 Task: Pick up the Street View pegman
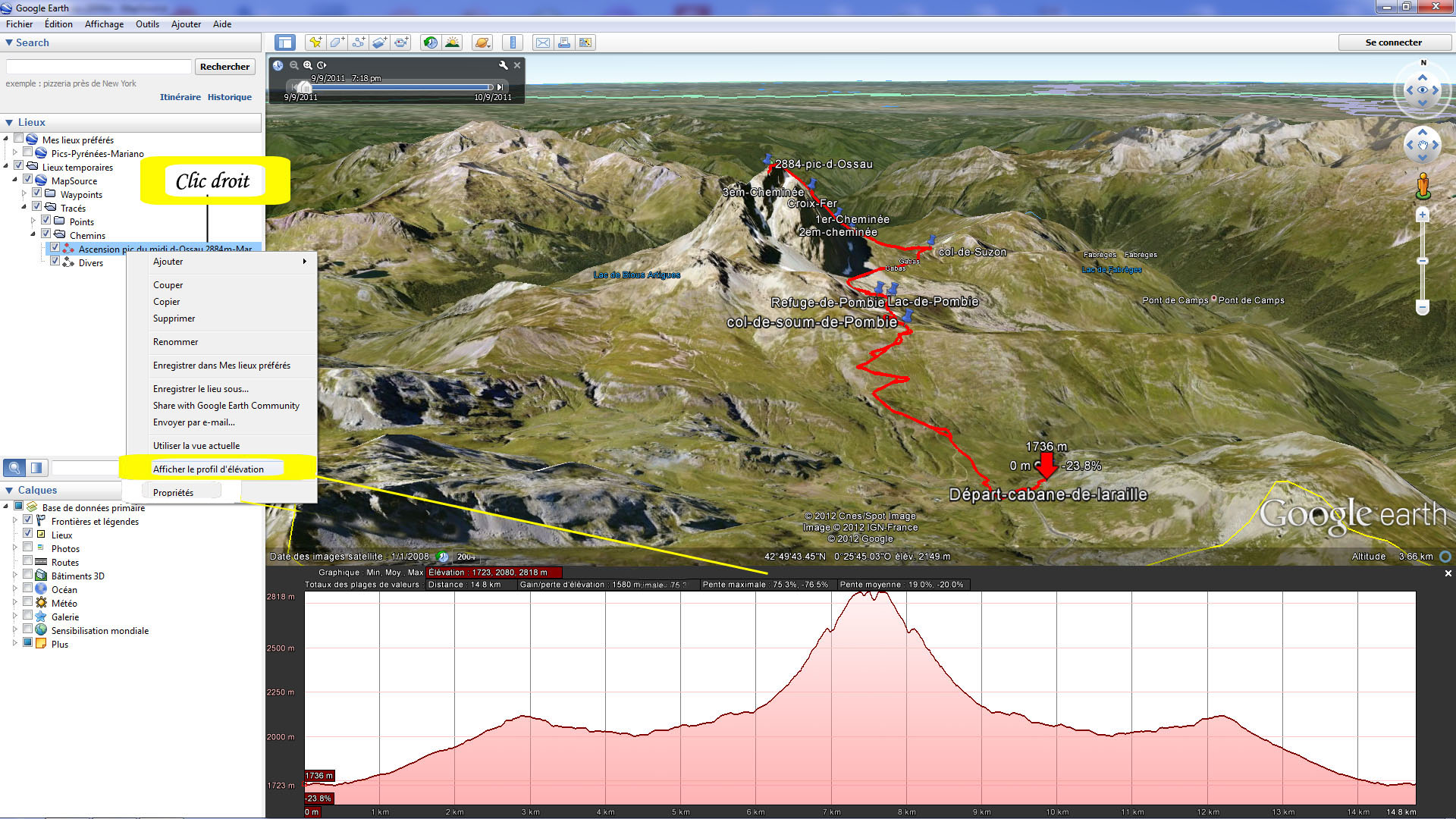tap(1423, 186)
